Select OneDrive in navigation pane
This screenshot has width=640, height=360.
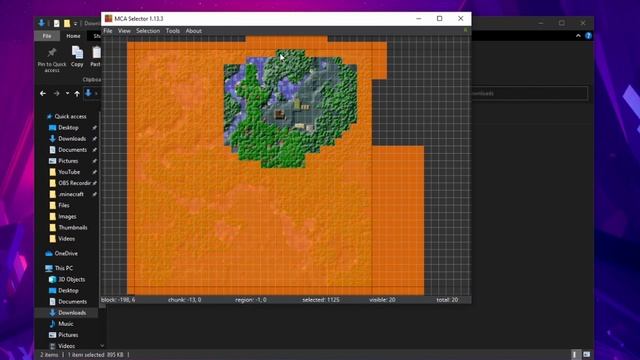(66, 253)
